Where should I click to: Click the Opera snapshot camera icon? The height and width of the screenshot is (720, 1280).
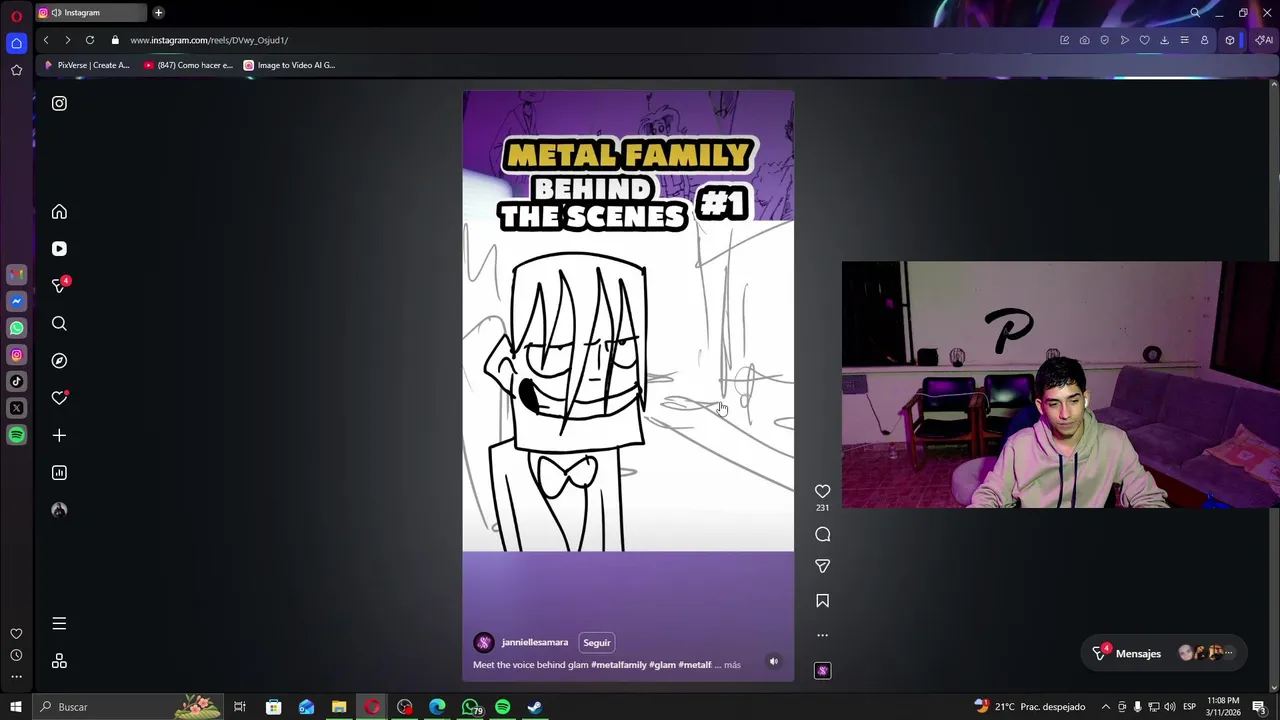(x=1084, y=40)
